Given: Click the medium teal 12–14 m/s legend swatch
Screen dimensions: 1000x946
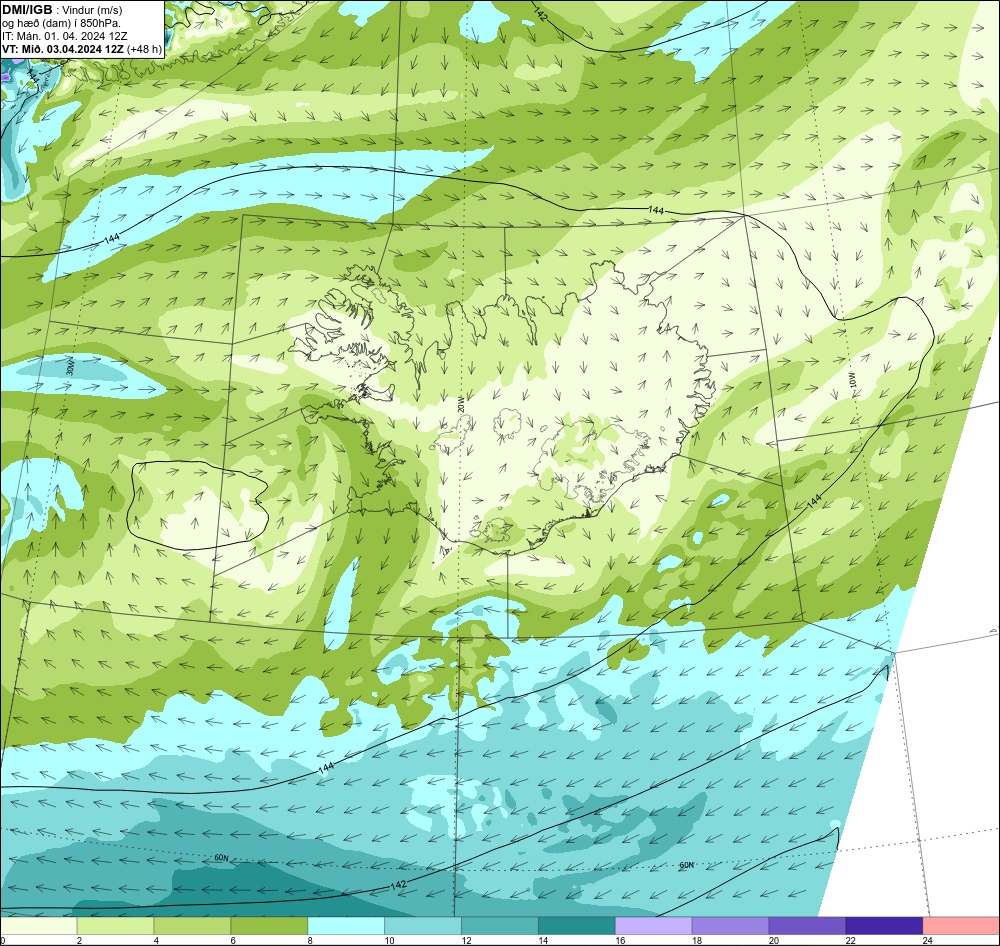Looking at the screenshot, I should [500, 926].
